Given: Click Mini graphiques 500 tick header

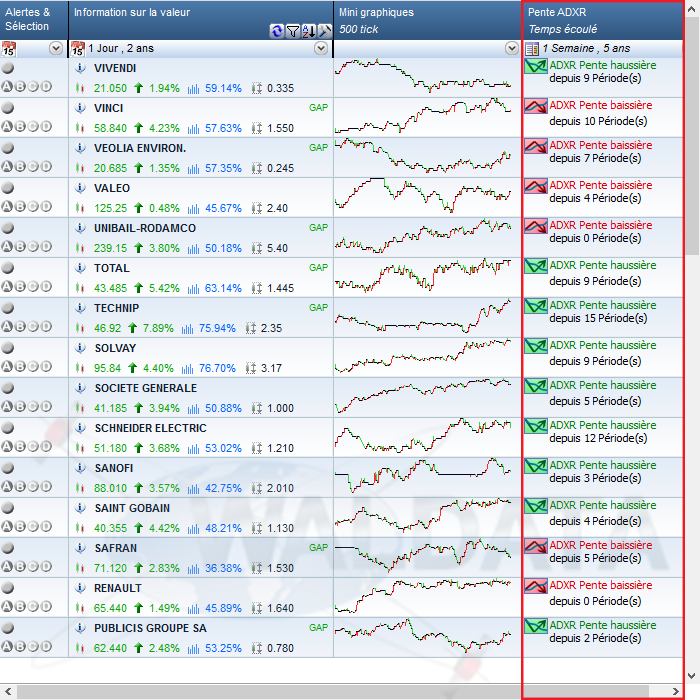Looking at the screenshot, I should pyautogui.click(x=427, y=20).
